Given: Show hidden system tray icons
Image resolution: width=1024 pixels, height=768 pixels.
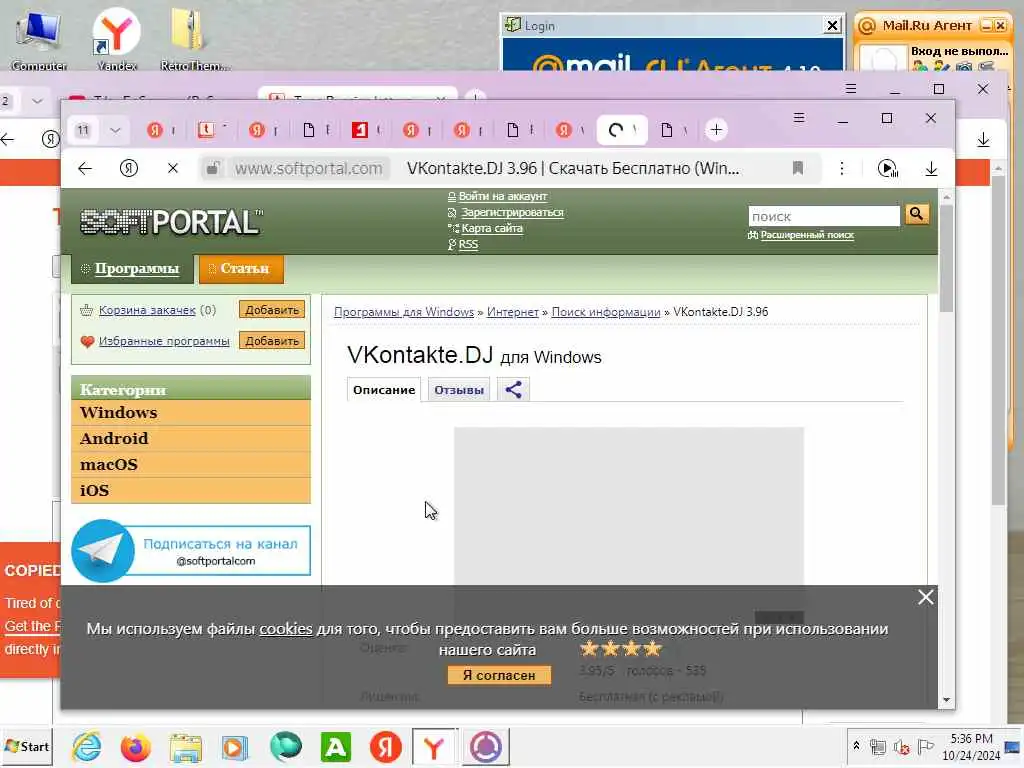Looking at the screenshot, I should coord(856,745).
